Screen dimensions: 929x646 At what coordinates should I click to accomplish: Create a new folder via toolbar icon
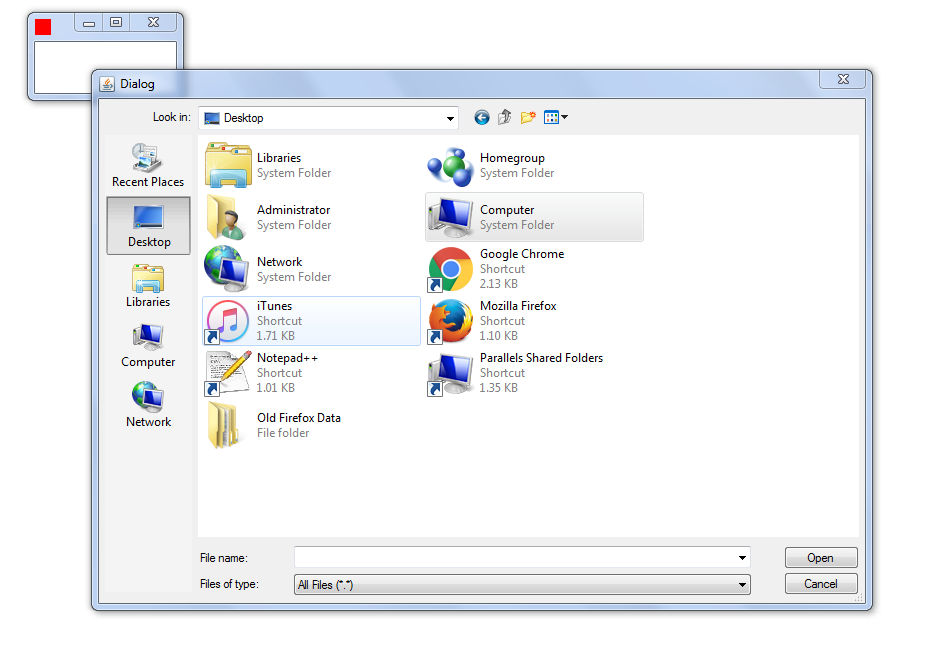(x=528, y=118)
